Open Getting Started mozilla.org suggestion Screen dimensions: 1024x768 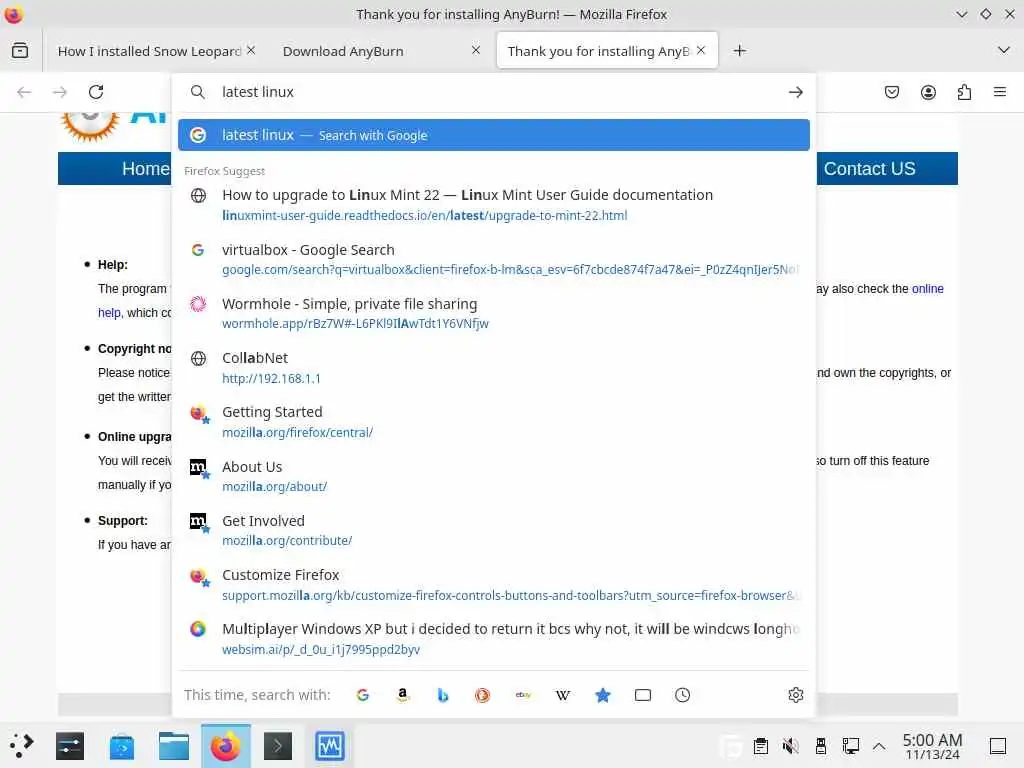coord(494,422)
